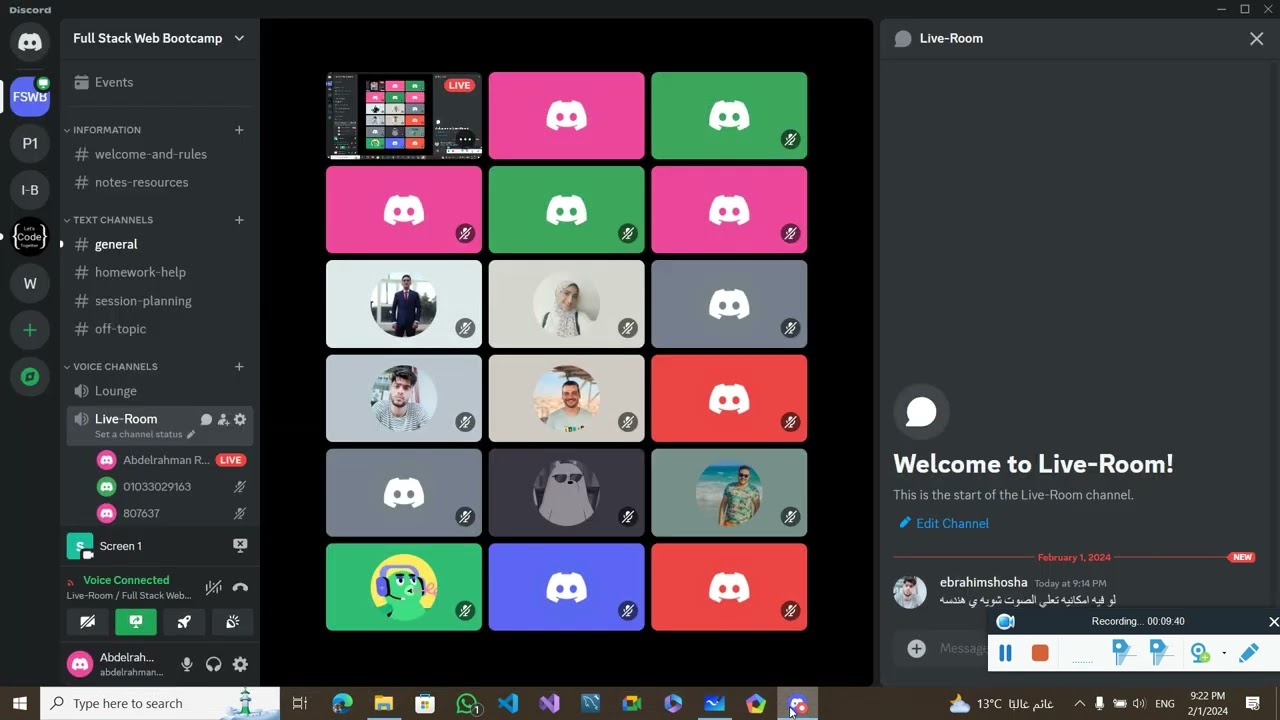Pause the screen recording

coord(1006,653)
